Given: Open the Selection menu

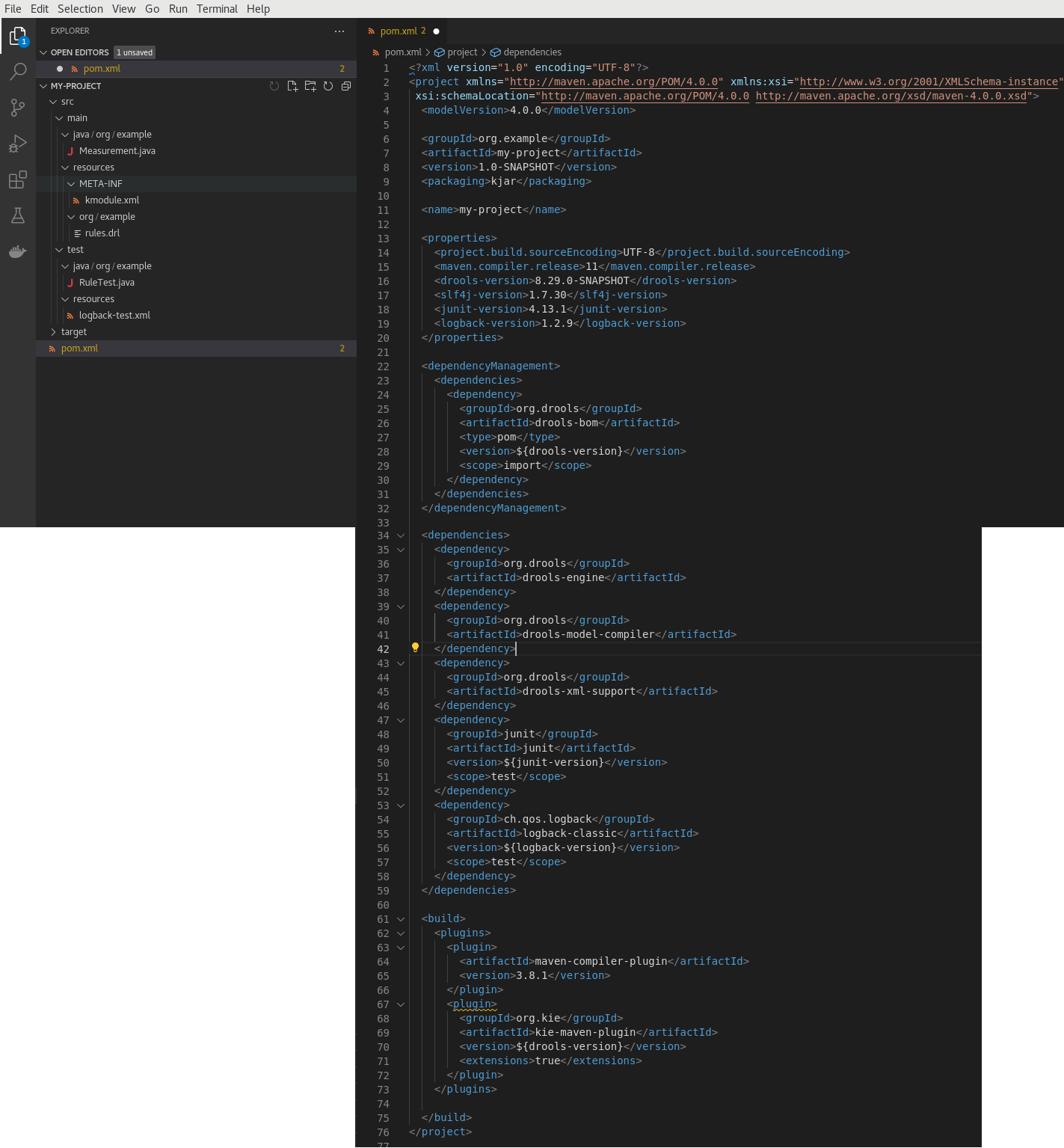Looking at the screenshot, I should [x=80, y=9].
